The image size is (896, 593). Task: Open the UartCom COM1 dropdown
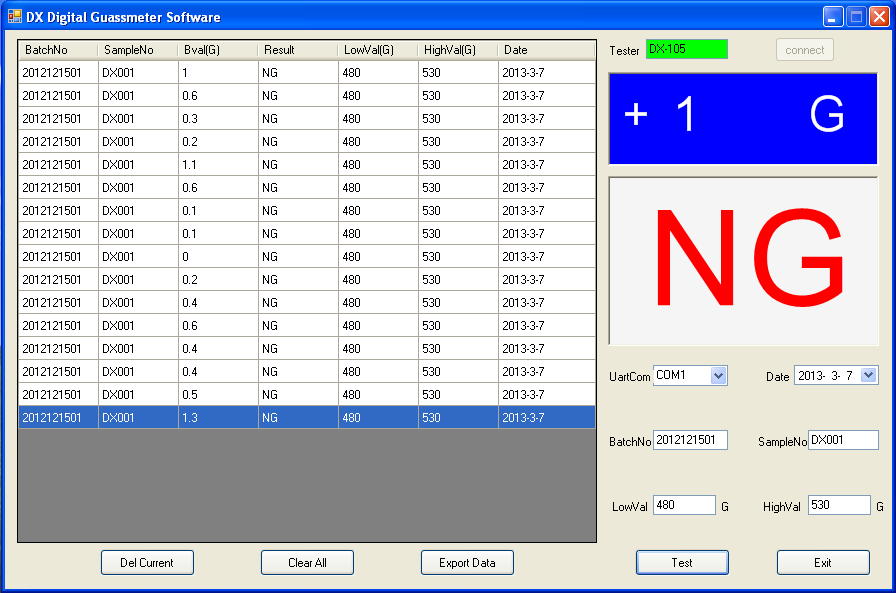pos(718,375)
